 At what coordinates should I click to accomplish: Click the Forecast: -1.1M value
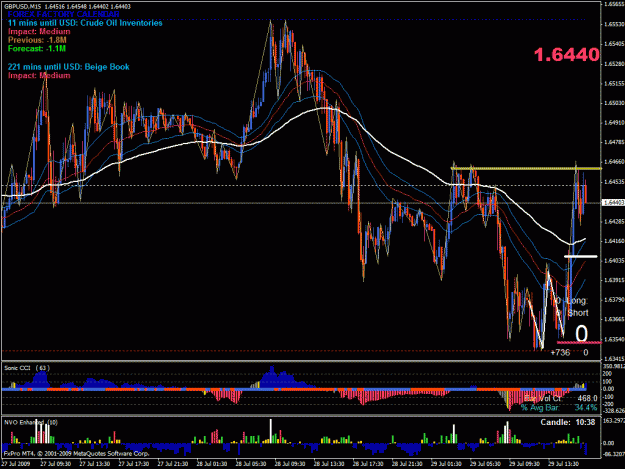tap(37, 49)
